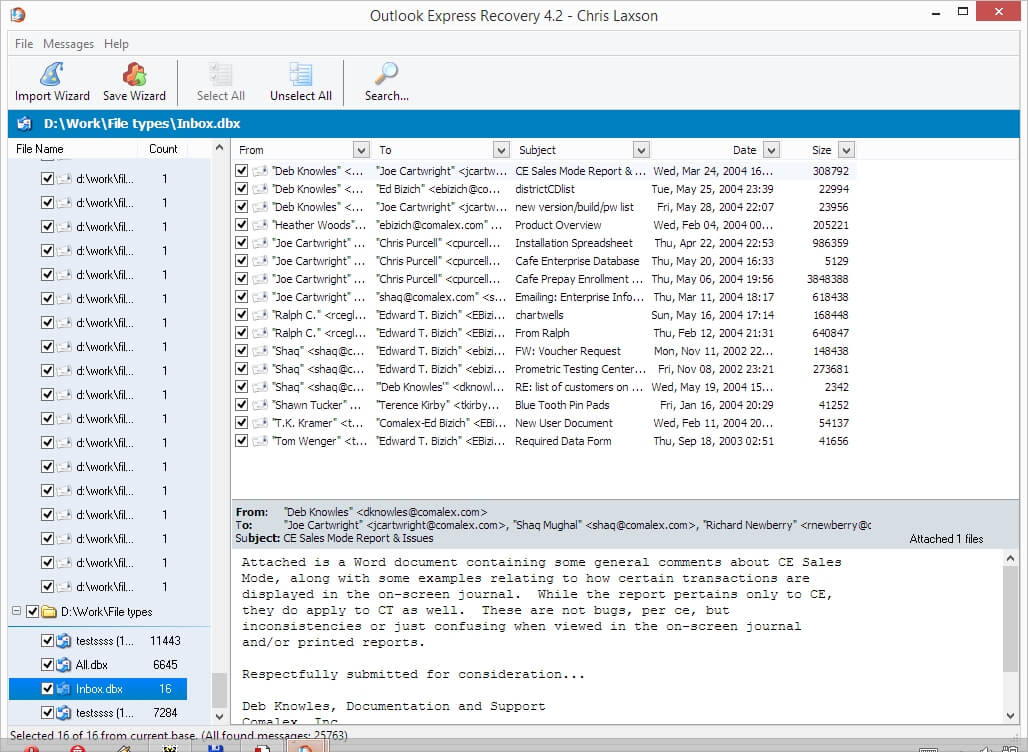
Task: Click the date Thu, Sep 18, 2003 02:51
Action: 713,441
